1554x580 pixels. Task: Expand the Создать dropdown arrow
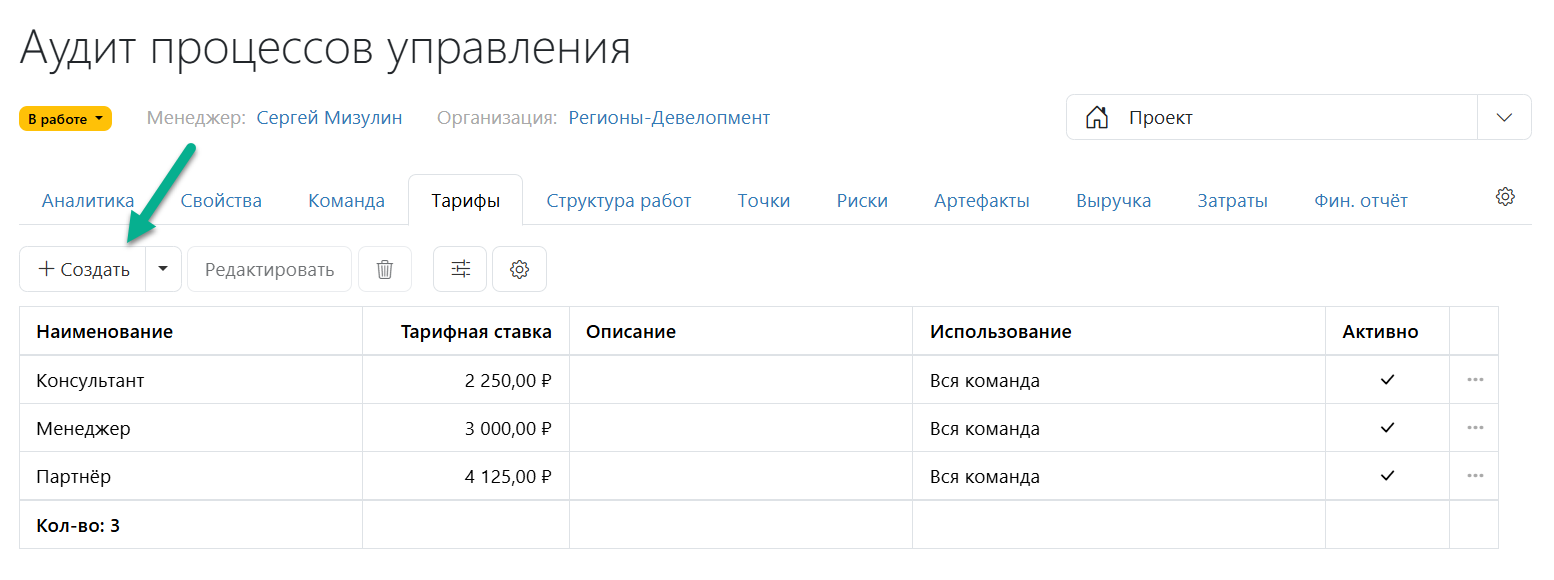pos(164,269)
